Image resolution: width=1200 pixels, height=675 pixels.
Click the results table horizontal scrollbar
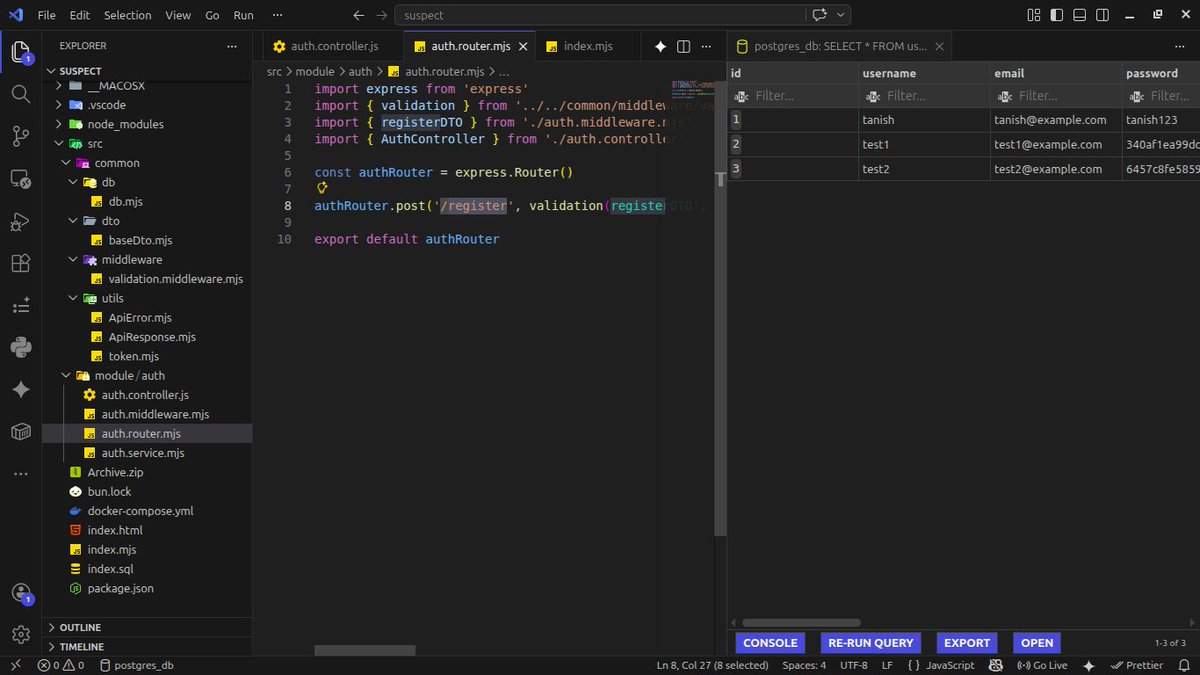(800, 622)
